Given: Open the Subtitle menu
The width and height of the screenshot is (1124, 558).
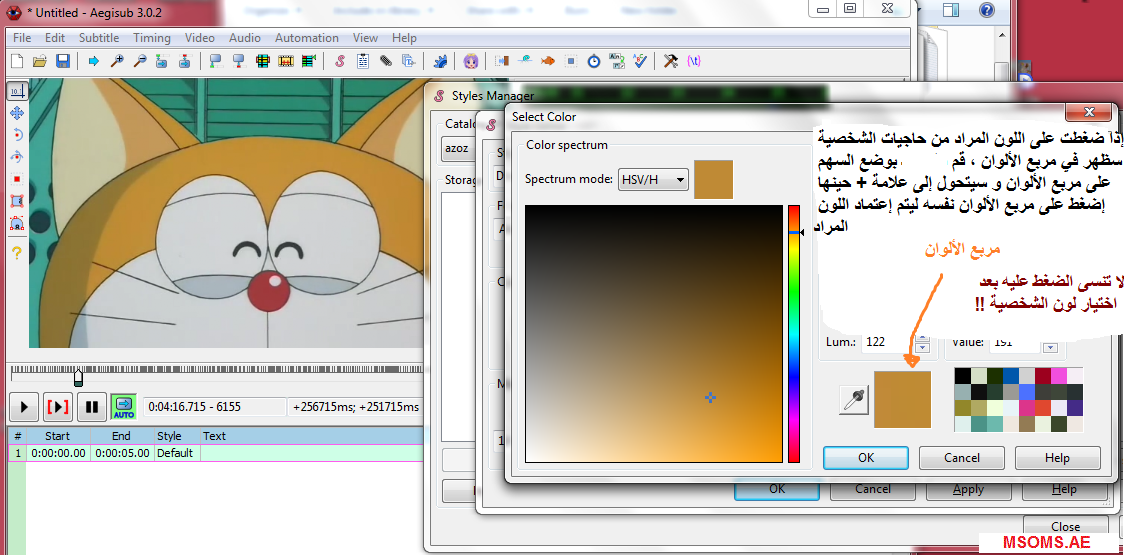Looking at the screenshot, I should [99, 38].
